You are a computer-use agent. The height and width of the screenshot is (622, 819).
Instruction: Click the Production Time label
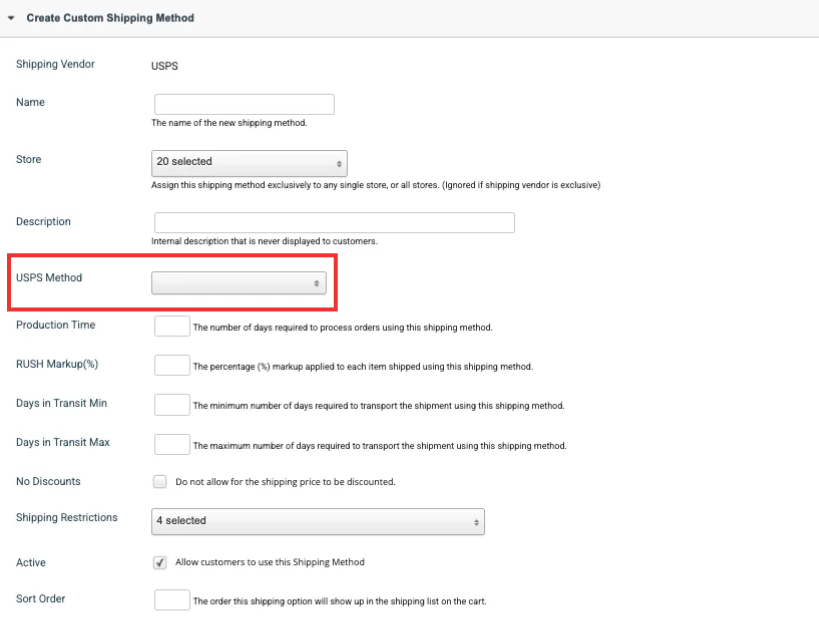click(55, 325)
